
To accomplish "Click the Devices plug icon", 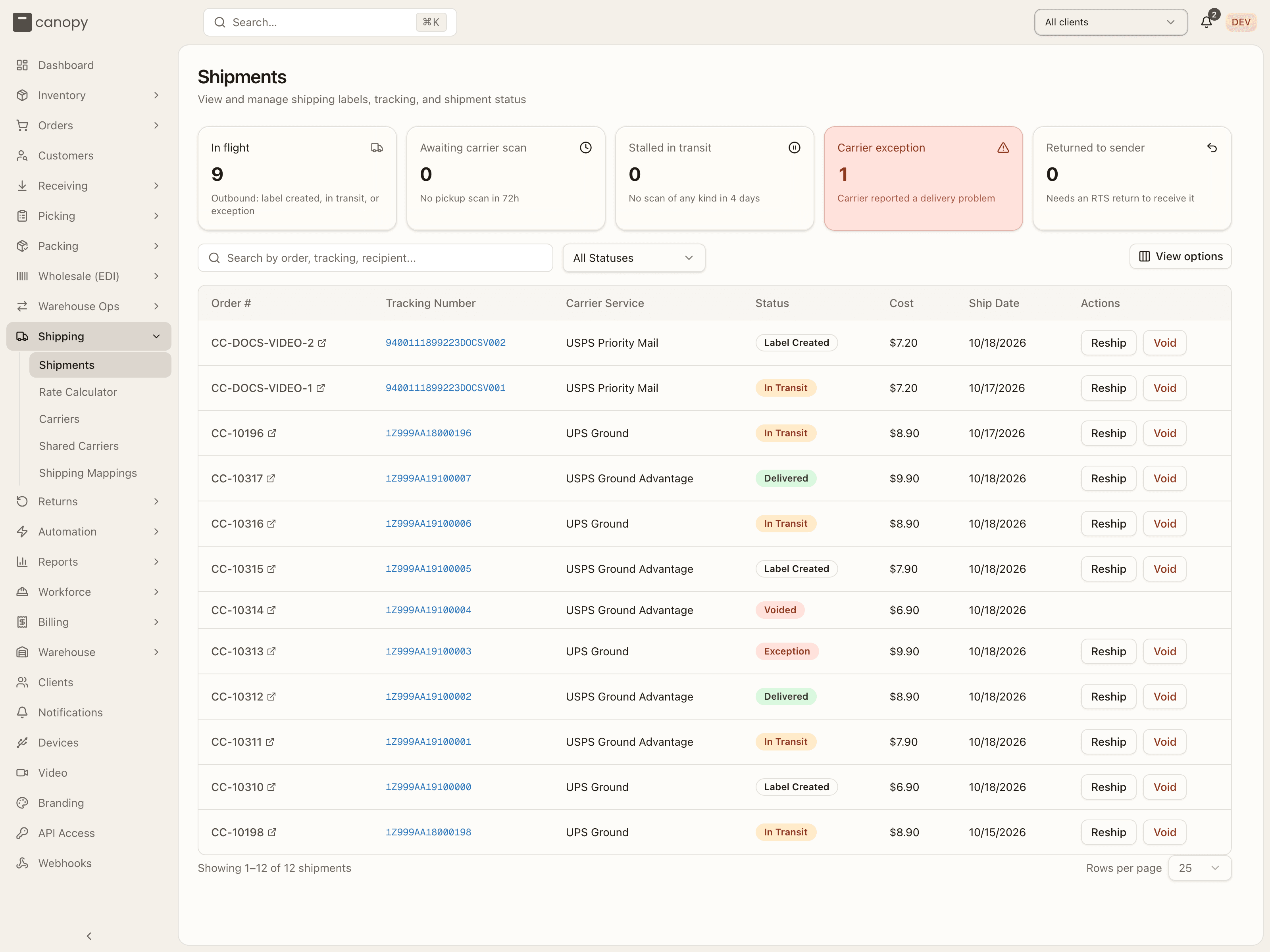I will pyautogui.click(x=22, y=743).
